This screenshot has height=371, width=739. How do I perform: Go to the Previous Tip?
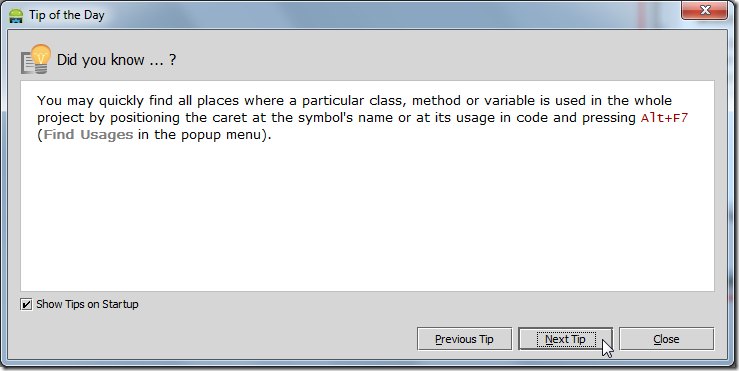pyautogui.click(x=464, y=339)
